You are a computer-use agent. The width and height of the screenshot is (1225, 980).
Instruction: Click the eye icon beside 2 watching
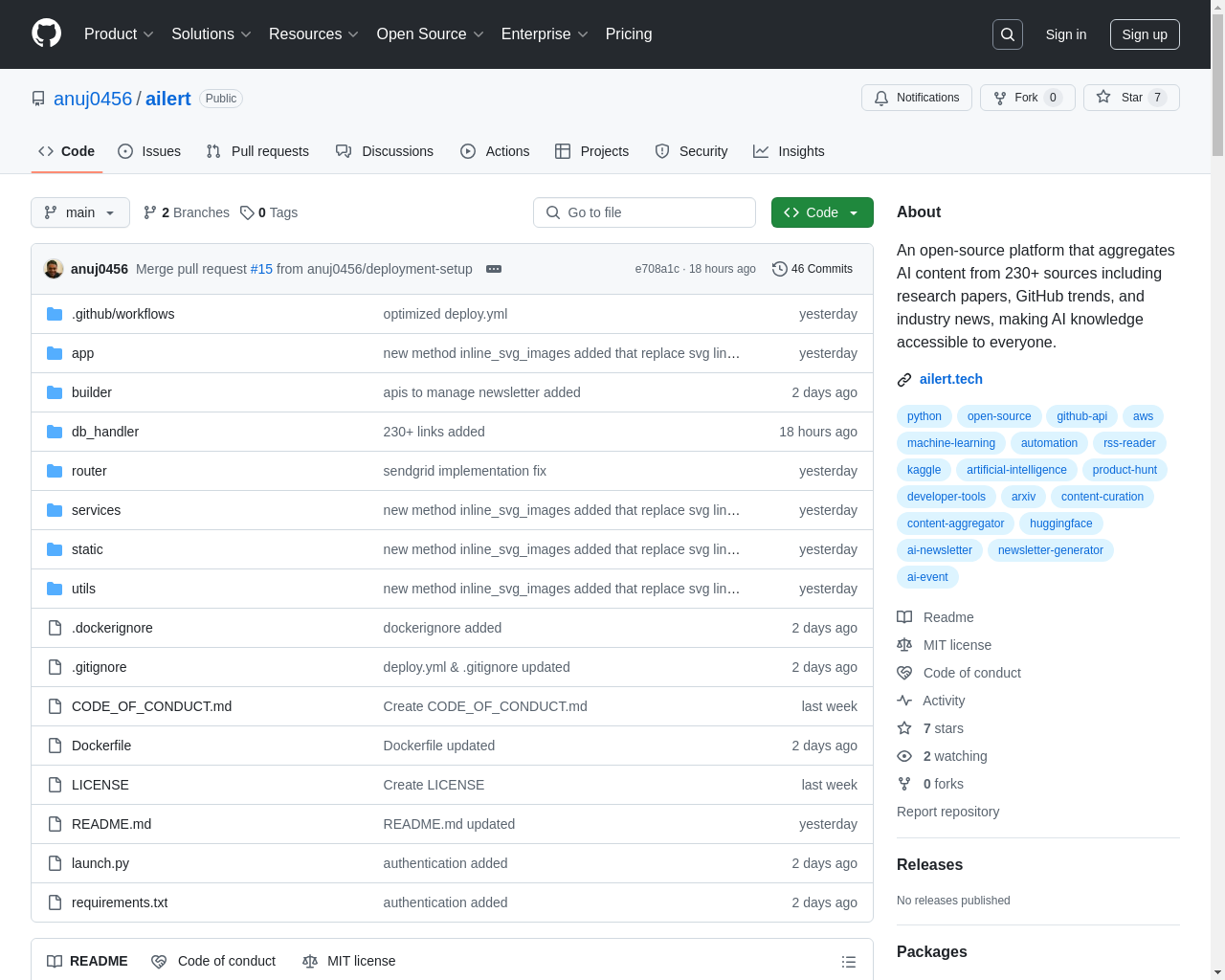coord(904,756)
